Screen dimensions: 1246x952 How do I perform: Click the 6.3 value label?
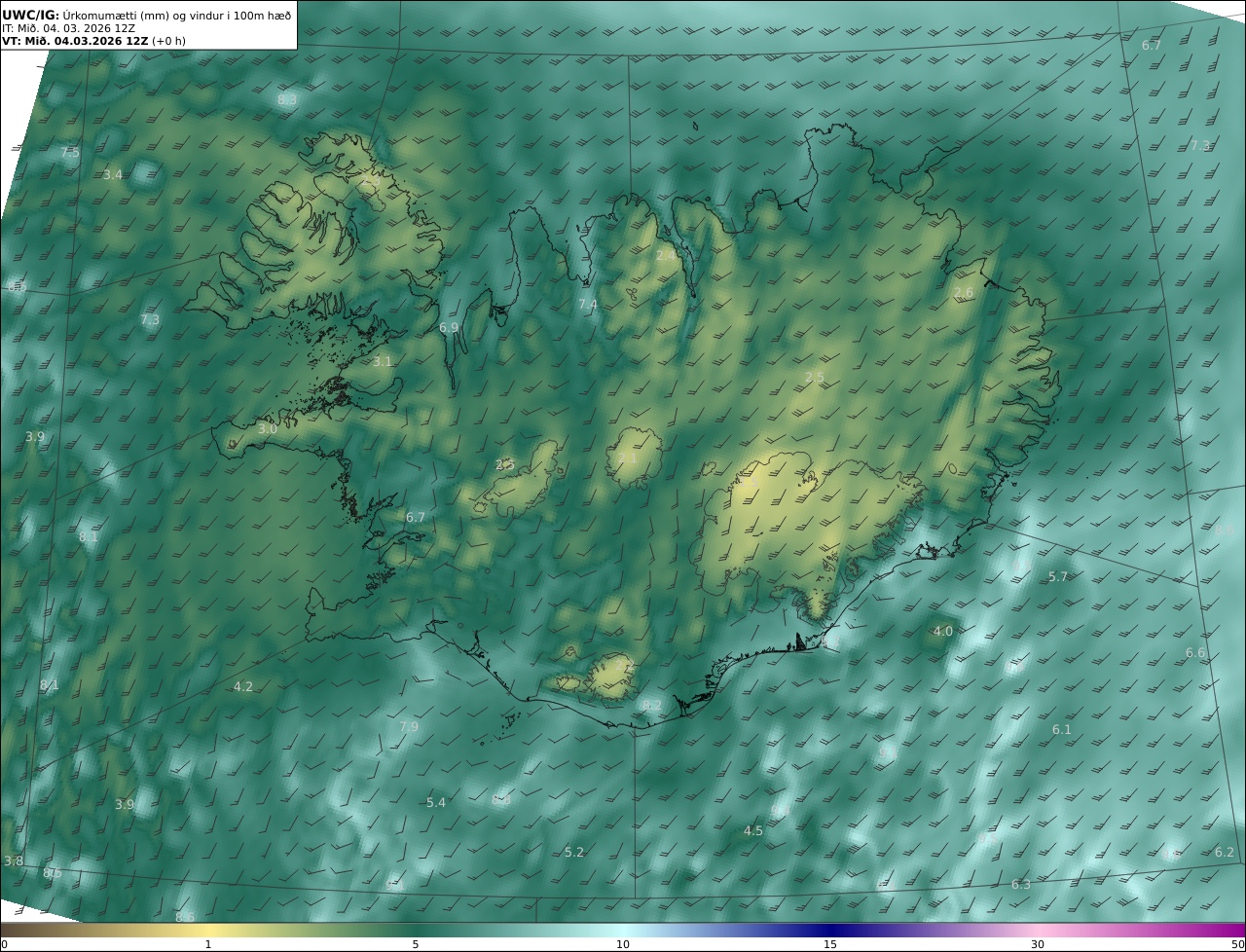(x=1021, y=885)
